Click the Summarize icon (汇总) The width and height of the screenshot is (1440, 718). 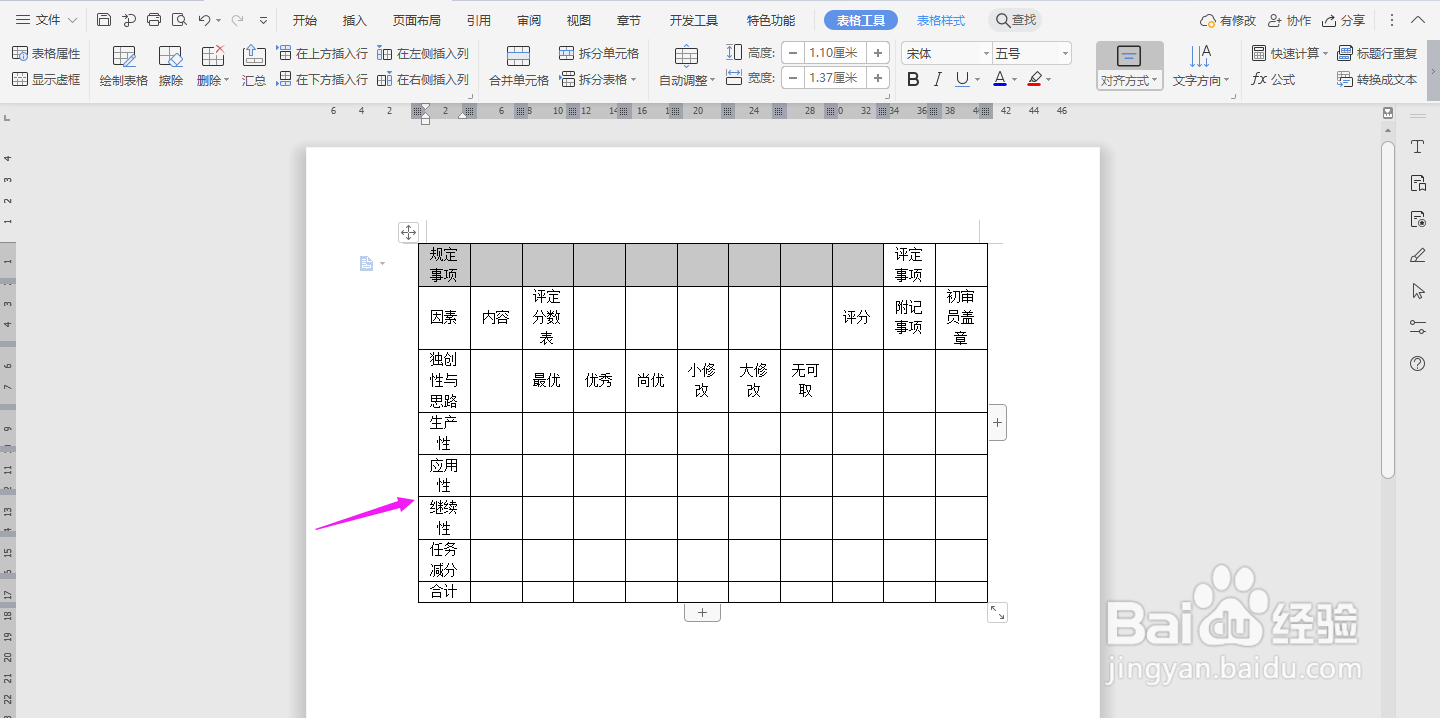(x=253, y=66)
